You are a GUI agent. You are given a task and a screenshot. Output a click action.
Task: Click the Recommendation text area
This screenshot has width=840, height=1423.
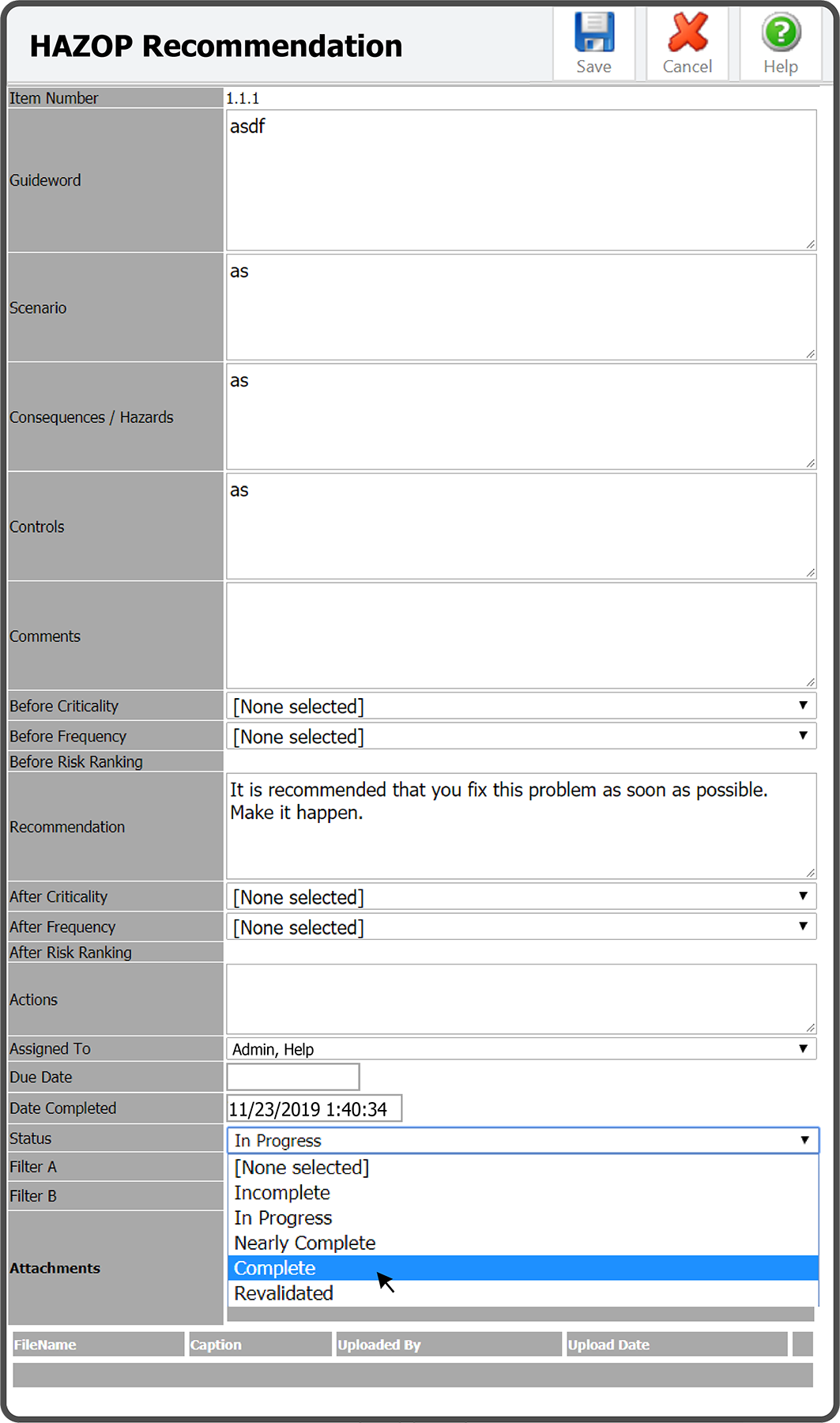(521, 826)
